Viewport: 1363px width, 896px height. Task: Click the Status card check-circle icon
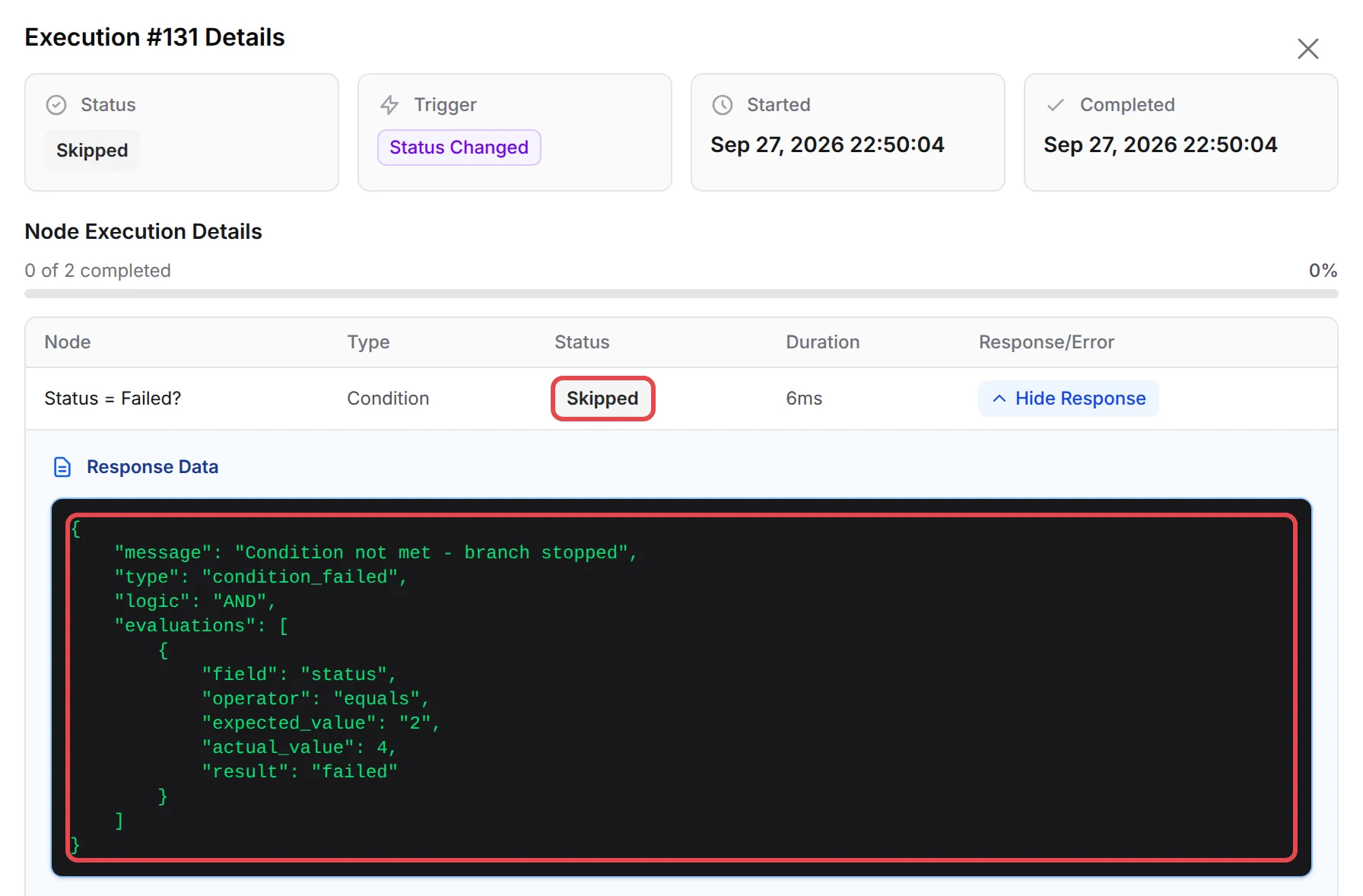coord(56,105)
